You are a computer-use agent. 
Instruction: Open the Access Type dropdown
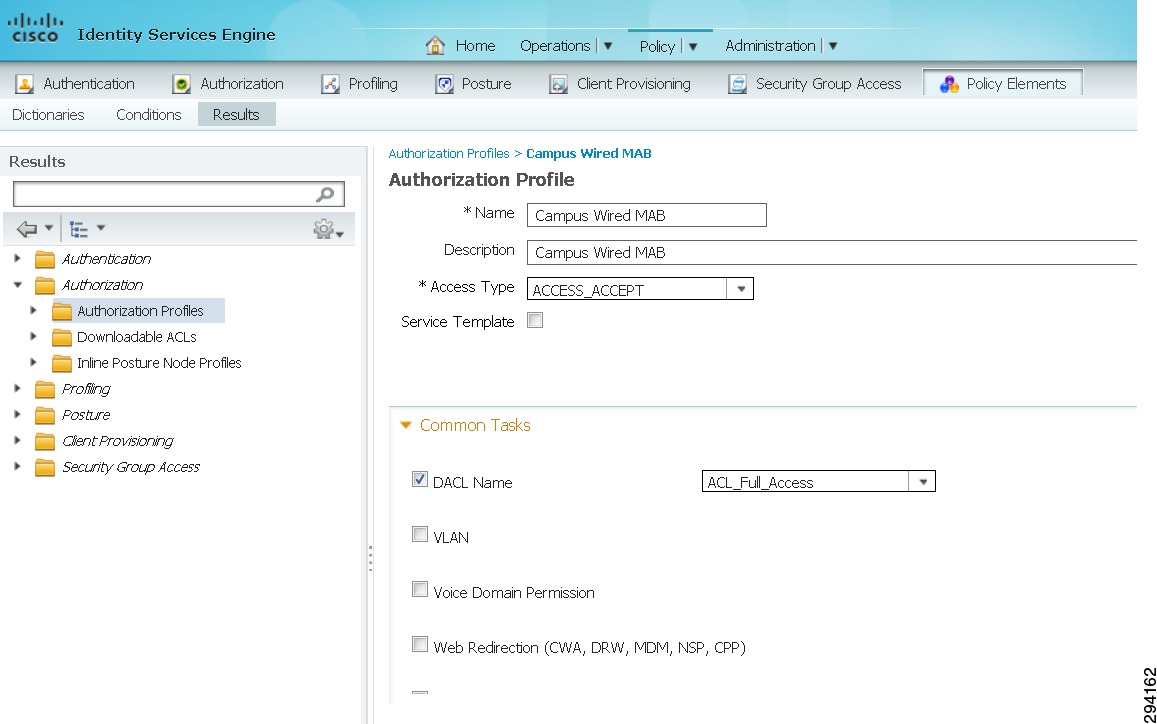coord(740,289)
